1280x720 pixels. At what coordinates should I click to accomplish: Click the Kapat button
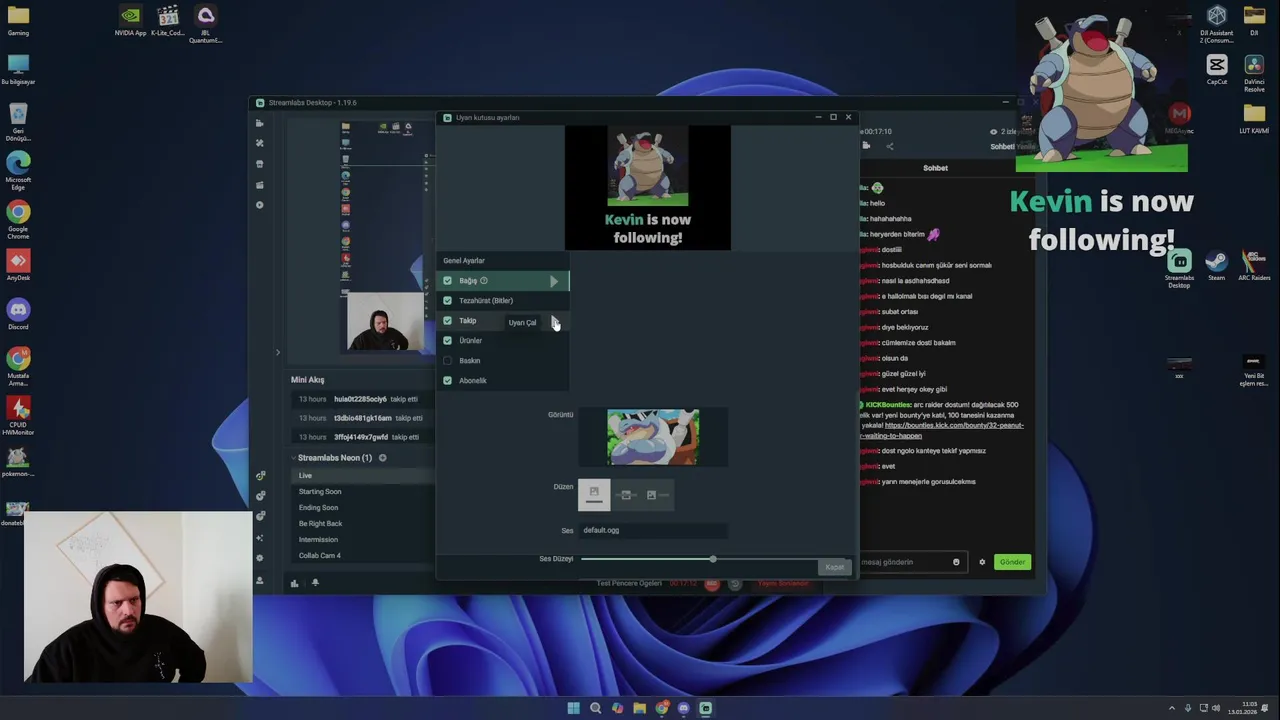pos(835,567)
